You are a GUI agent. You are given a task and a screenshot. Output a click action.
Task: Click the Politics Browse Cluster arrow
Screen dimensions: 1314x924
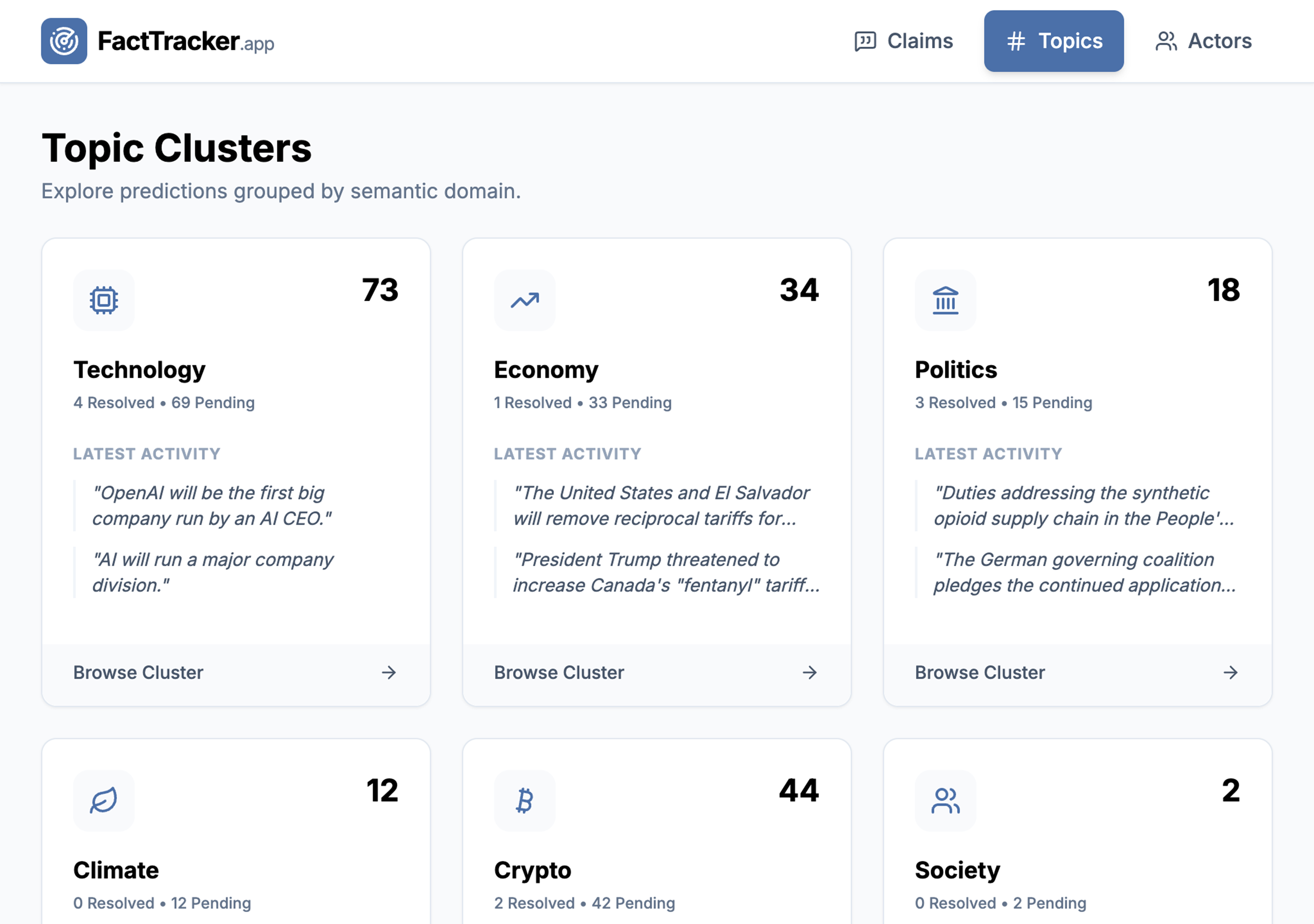(x=1230, y=672)
